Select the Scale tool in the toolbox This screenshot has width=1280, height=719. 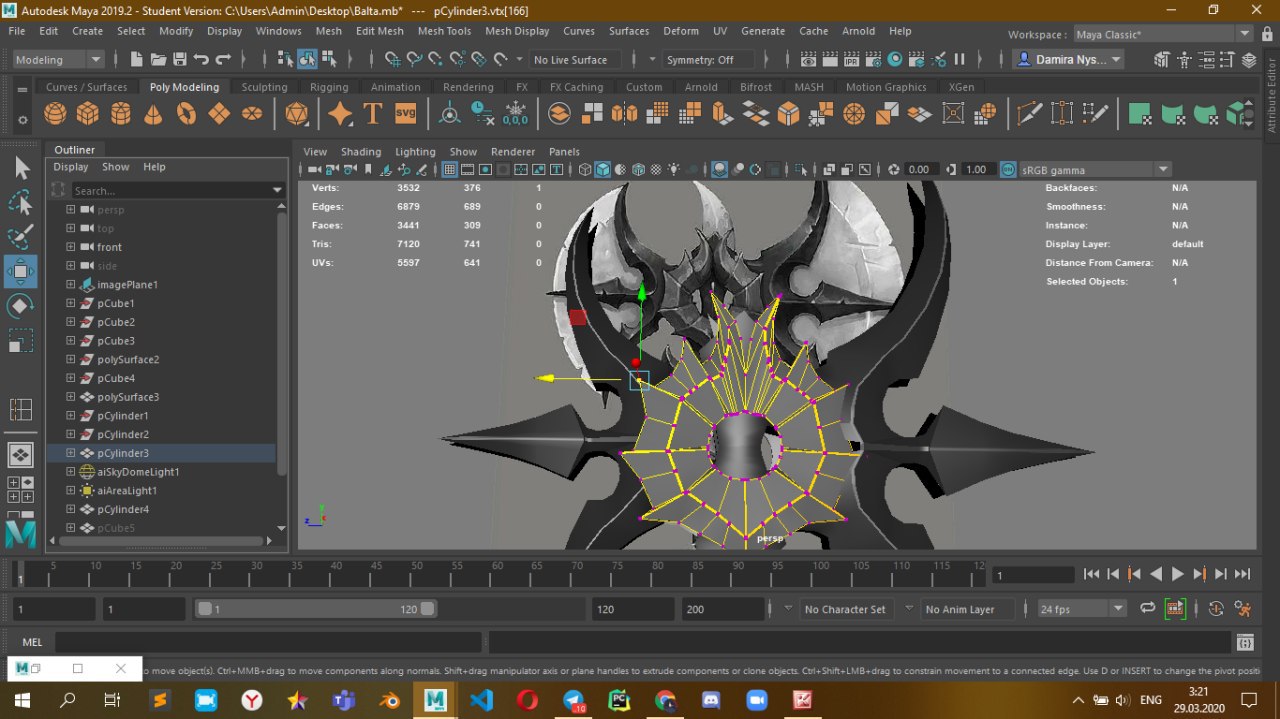pyautogui.click(x=20, y=342)
